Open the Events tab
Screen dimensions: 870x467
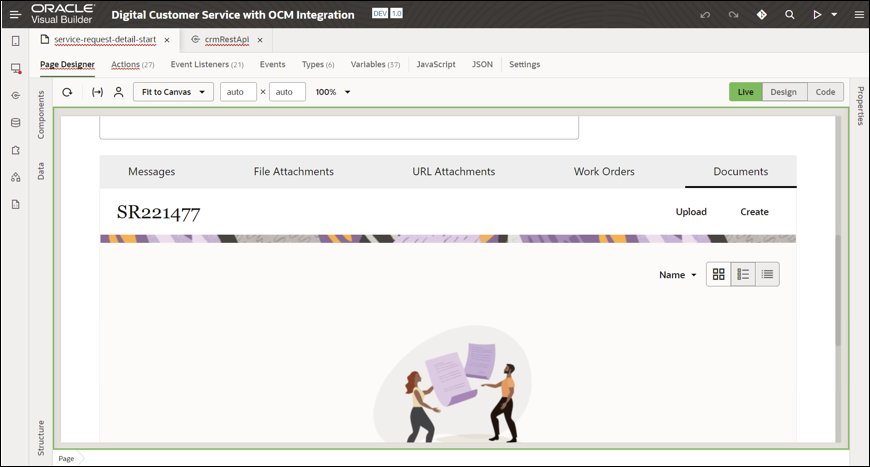272,64
